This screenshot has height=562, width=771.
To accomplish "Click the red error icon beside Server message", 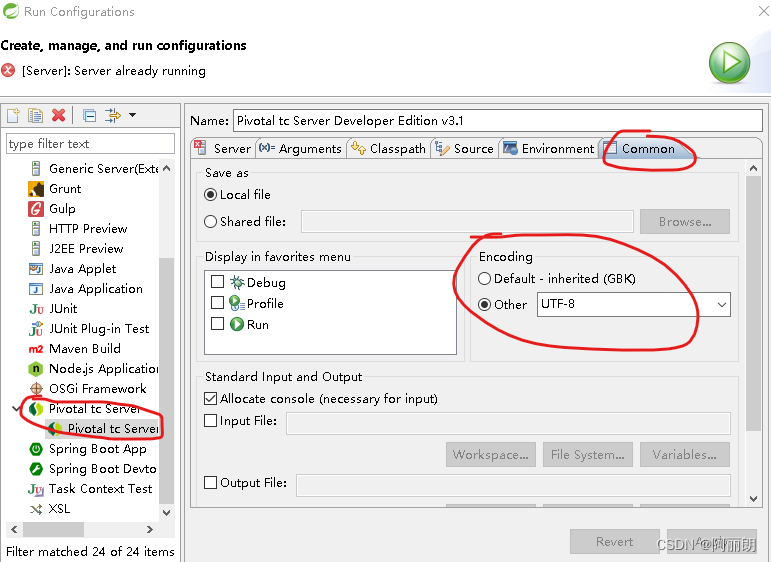I will (x=8, y=70).
